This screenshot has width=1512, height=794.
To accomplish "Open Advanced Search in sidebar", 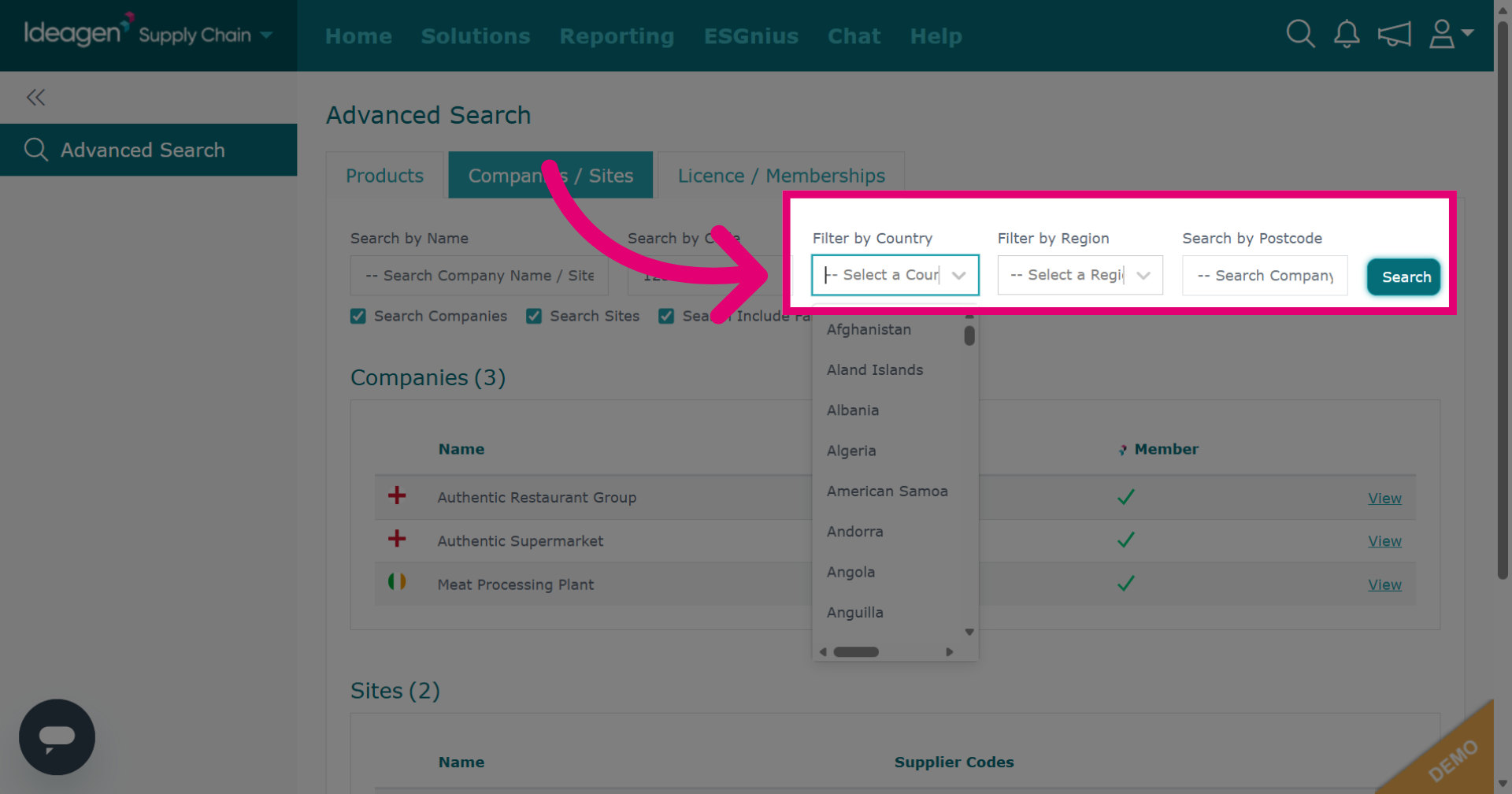I will coord(148,150).
